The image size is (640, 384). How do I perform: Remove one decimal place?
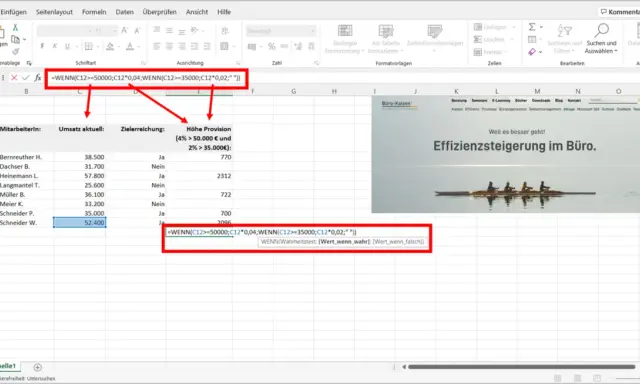(x=311, y=47)
